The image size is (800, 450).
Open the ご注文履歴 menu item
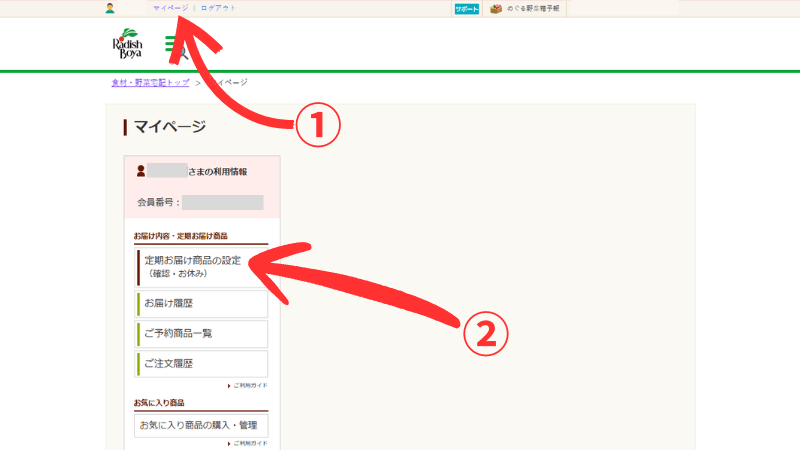pos(202,364)
